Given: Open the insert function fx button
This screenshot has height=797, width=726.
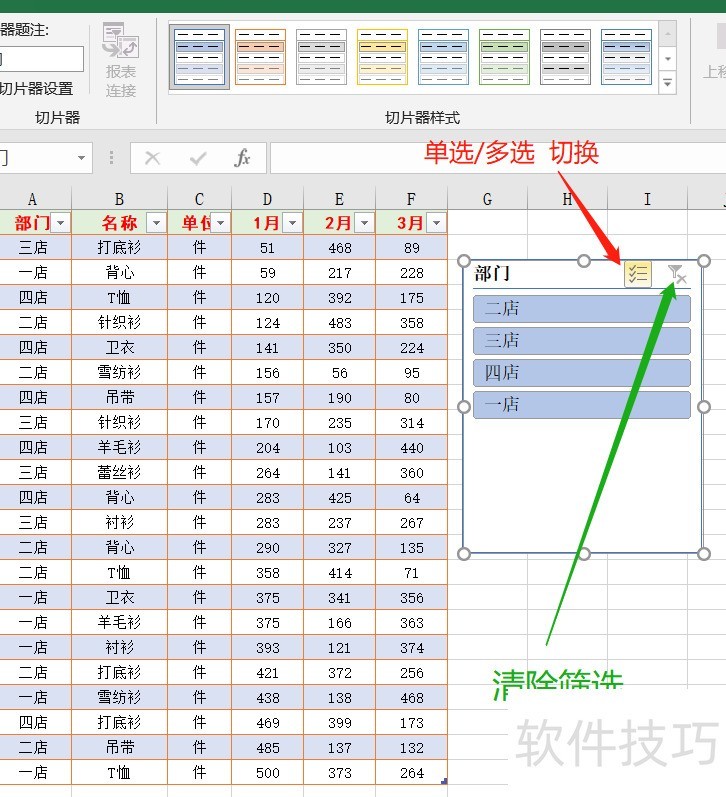Looking at the screenshot, I should (x=243, y=158).
